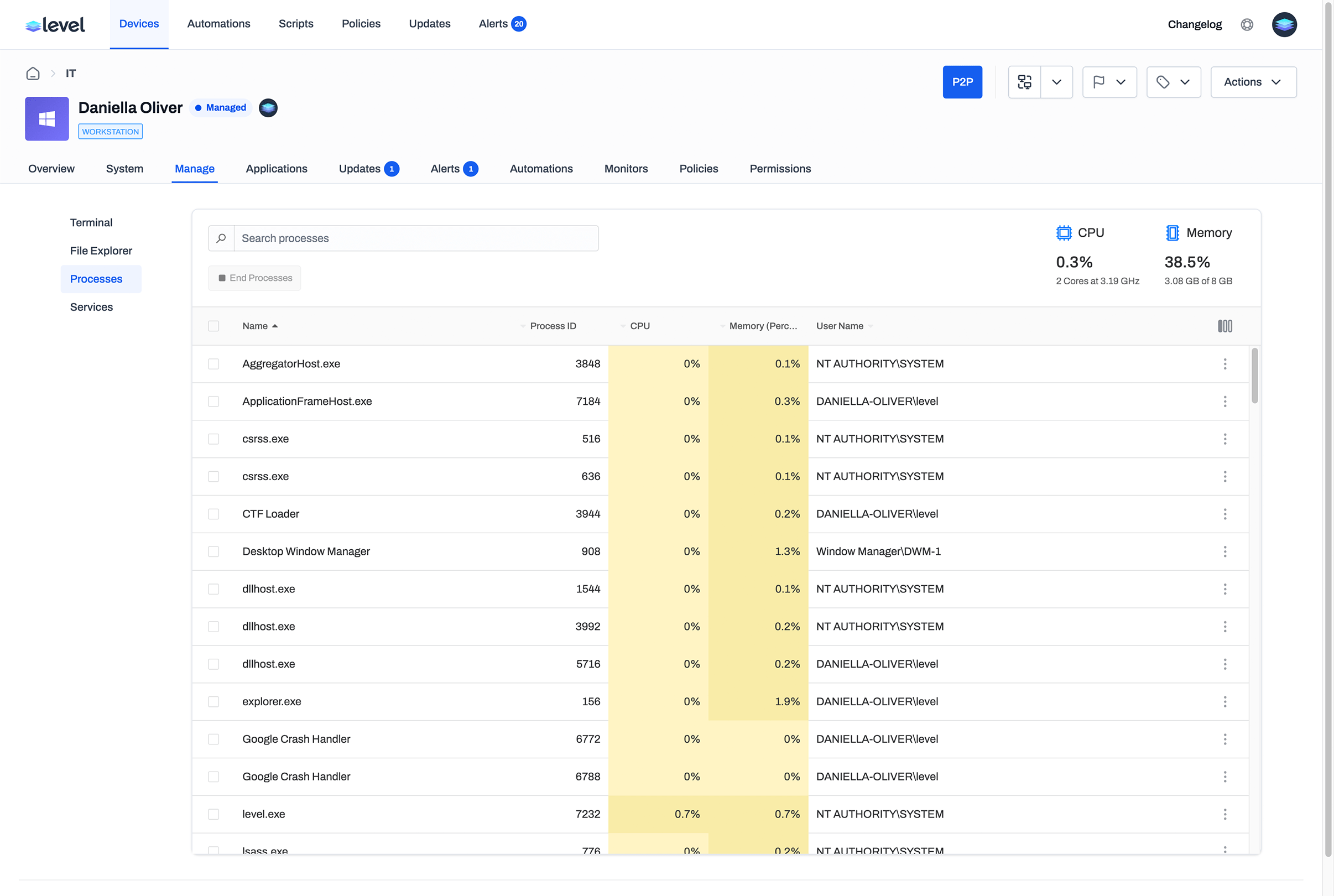This screenshot has width=1334, height=896.
Task: Select the checkbox for AggregatorHost.exe
Action: click(x=213, y=363)
